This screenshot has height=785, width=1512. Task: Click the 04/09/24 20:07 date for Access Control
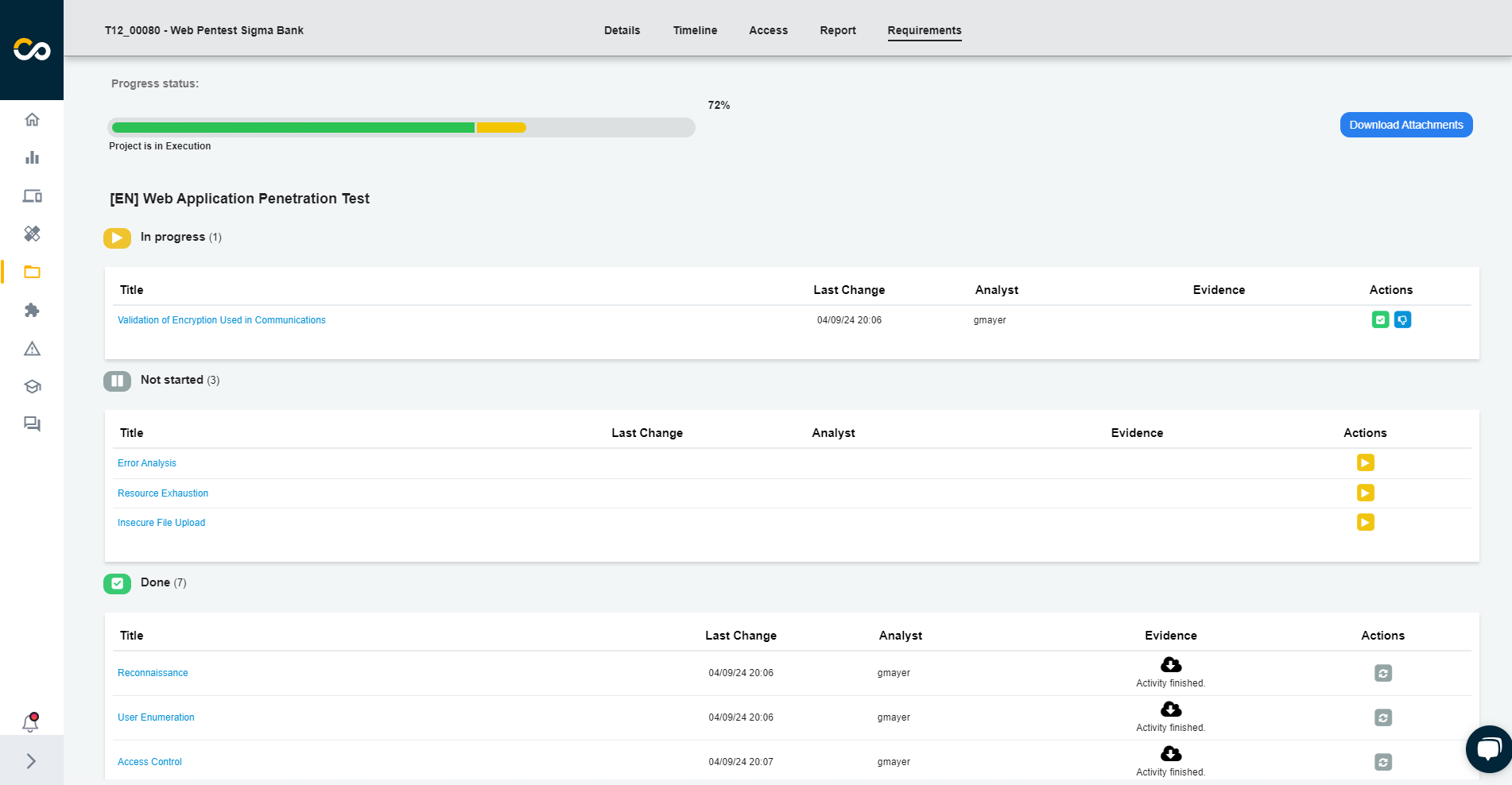coord(741,762)
